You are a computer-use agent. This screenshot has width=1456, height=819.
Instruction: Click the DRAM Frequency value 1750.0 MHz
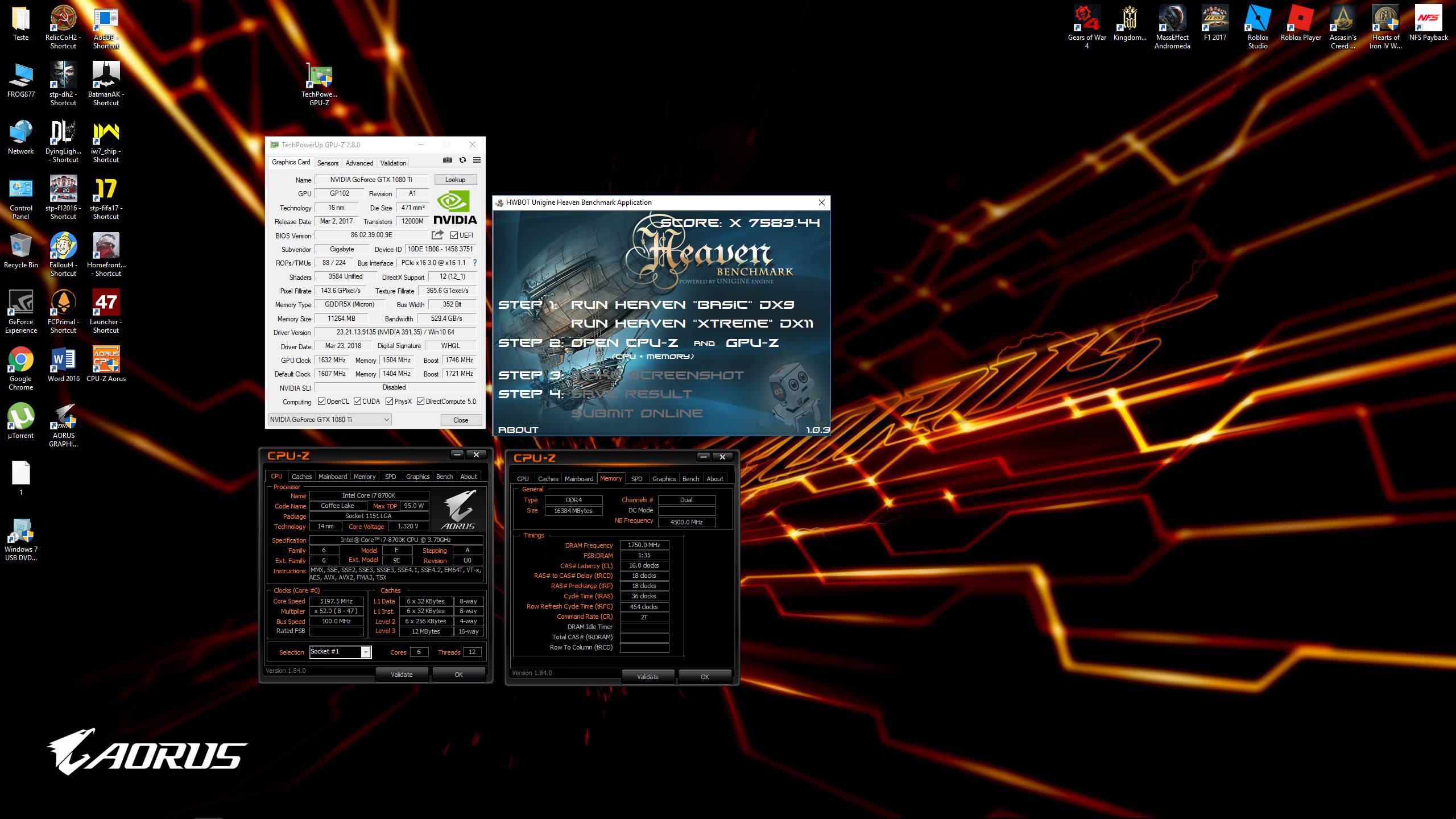pos(644,545)
